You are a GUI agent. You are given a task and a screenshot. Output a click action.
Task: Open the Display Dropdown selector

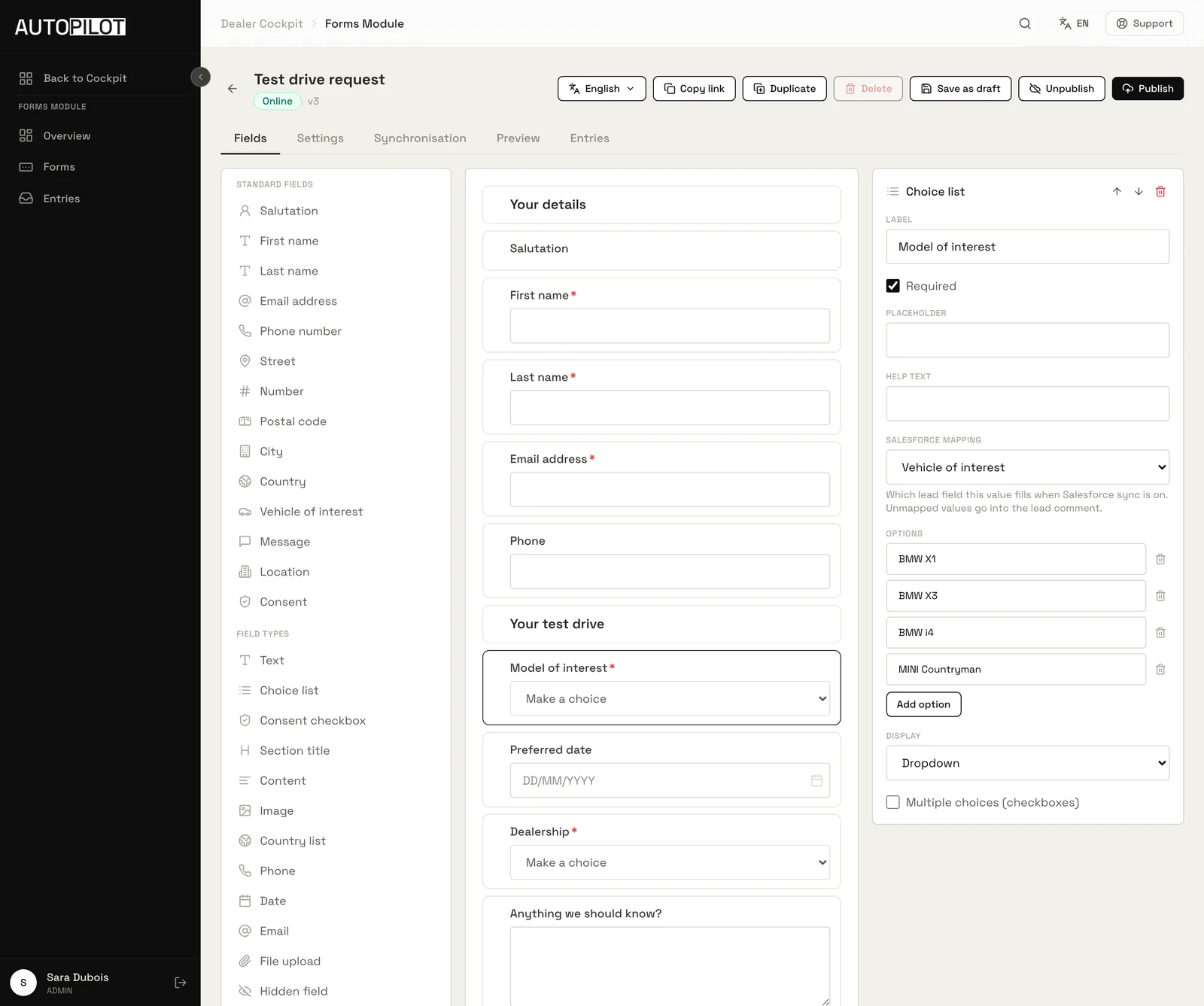pyautogui.click(x=1028, y=763)
